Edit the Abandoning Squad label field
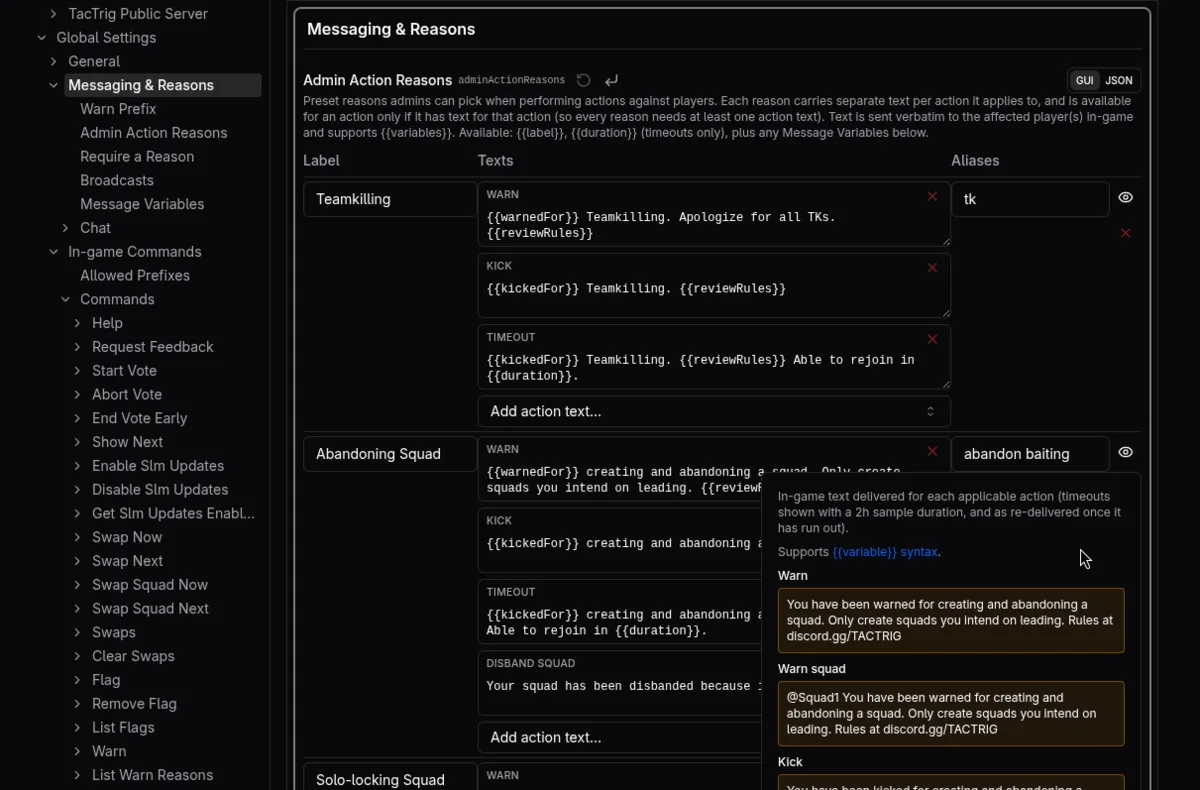The height and width of the screenshot is (790, 1200). coord(390,454)
